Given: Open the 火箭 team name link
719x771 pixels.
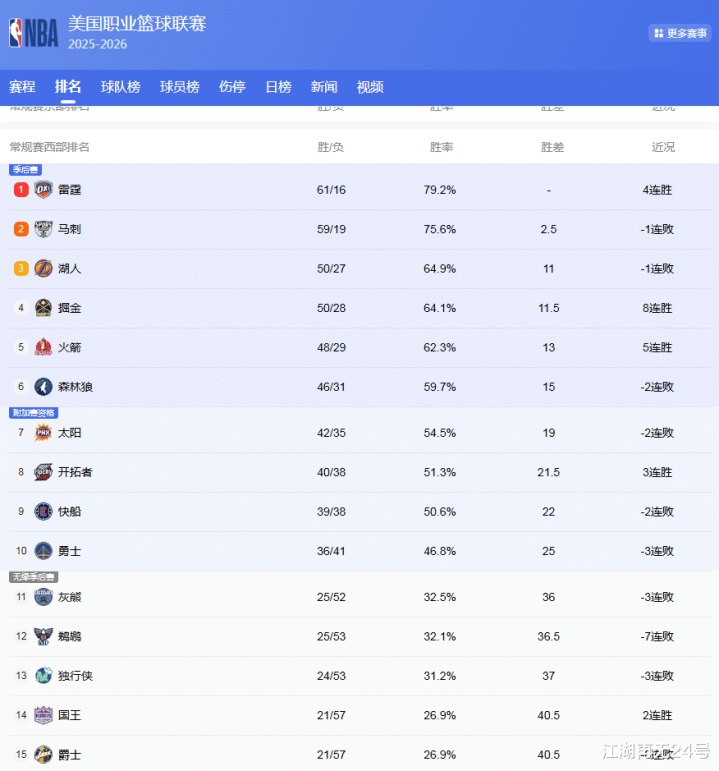Looking at the screenshot, I should (x=69, y=347).
